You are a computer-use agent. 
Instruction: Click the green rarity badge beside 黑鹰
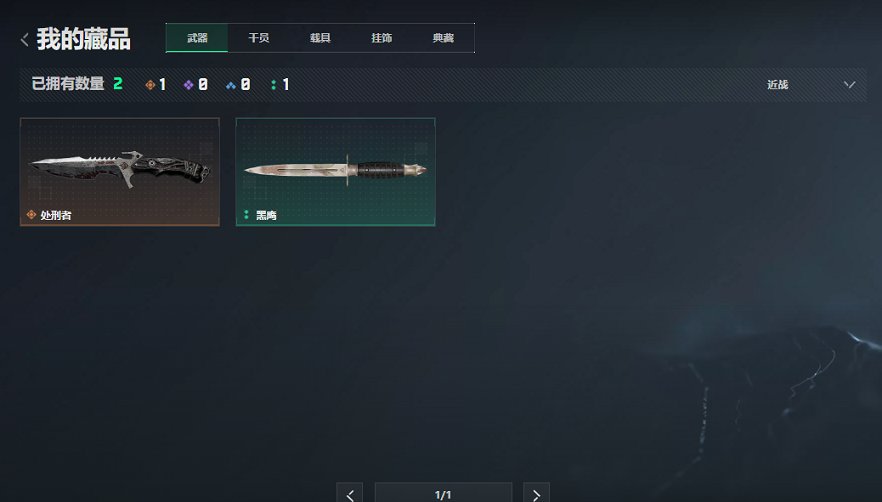(246, 214)
